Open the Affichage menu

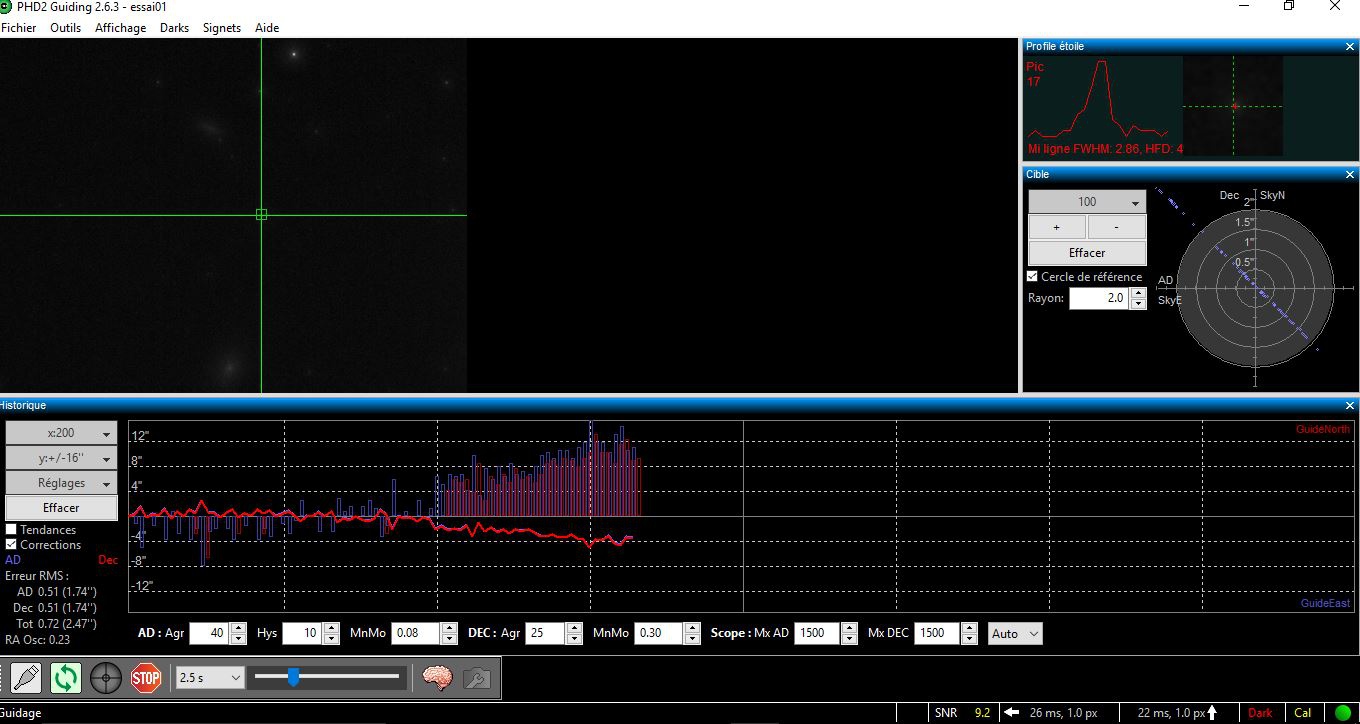coord(120,28)
